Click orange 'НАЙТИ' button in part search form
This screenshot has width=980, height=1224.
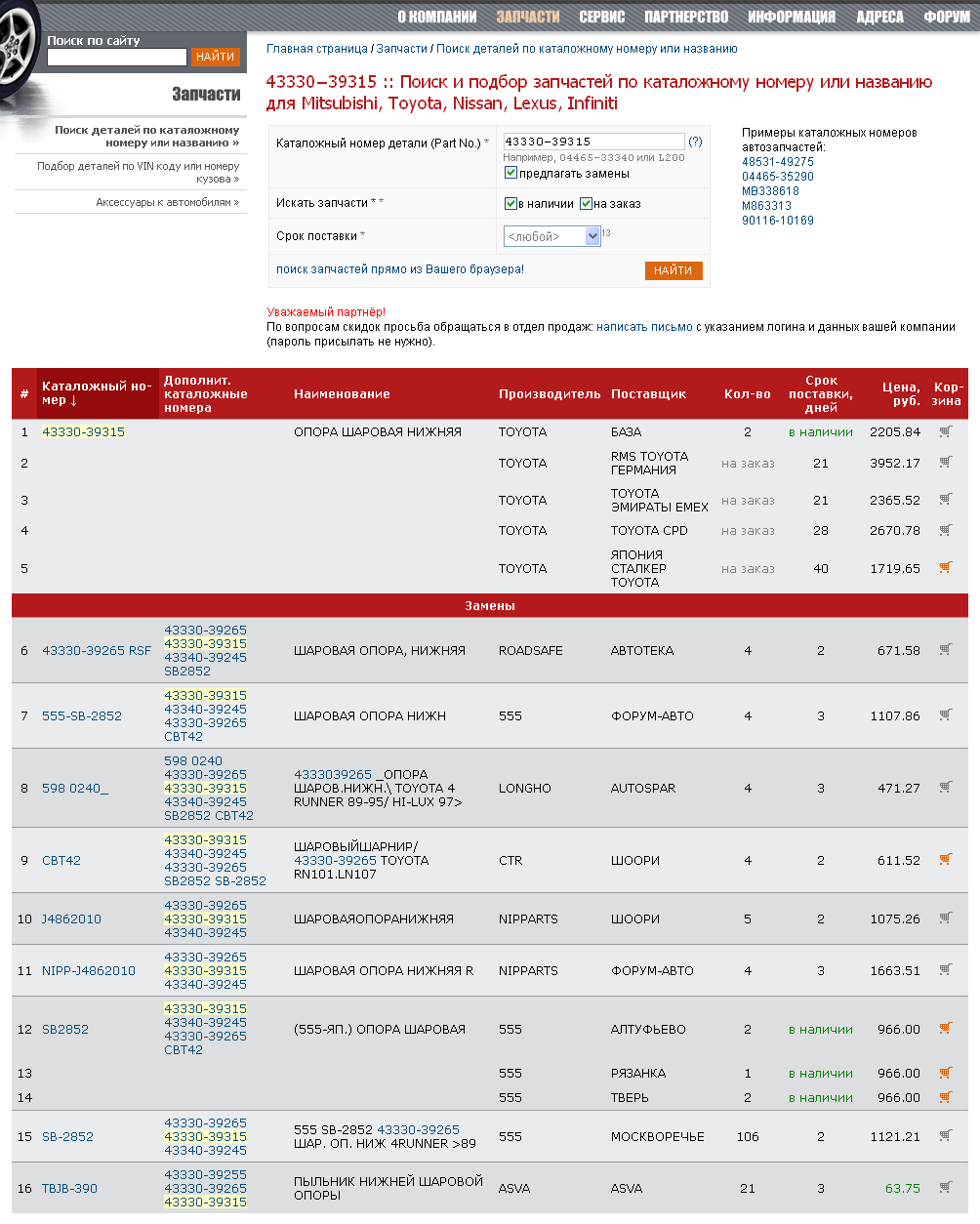673,270
